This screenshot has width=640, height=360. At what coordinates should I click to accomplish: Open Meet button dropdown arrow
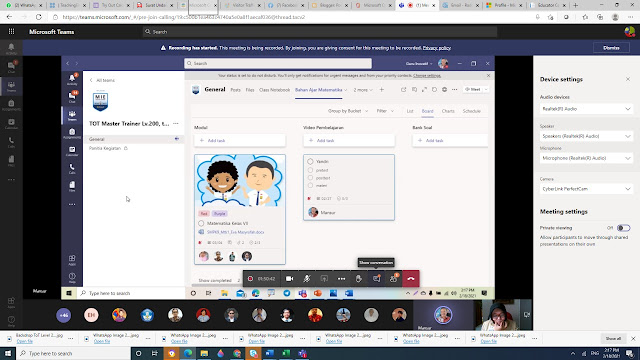pos(486,89)
